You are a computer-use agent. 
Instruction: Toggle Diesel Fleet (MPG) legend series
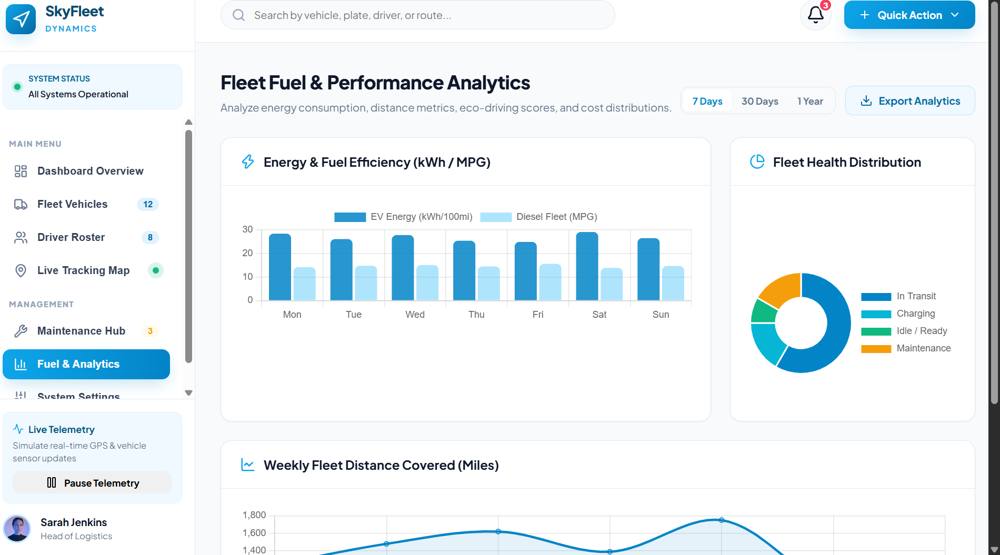point(538,217)
